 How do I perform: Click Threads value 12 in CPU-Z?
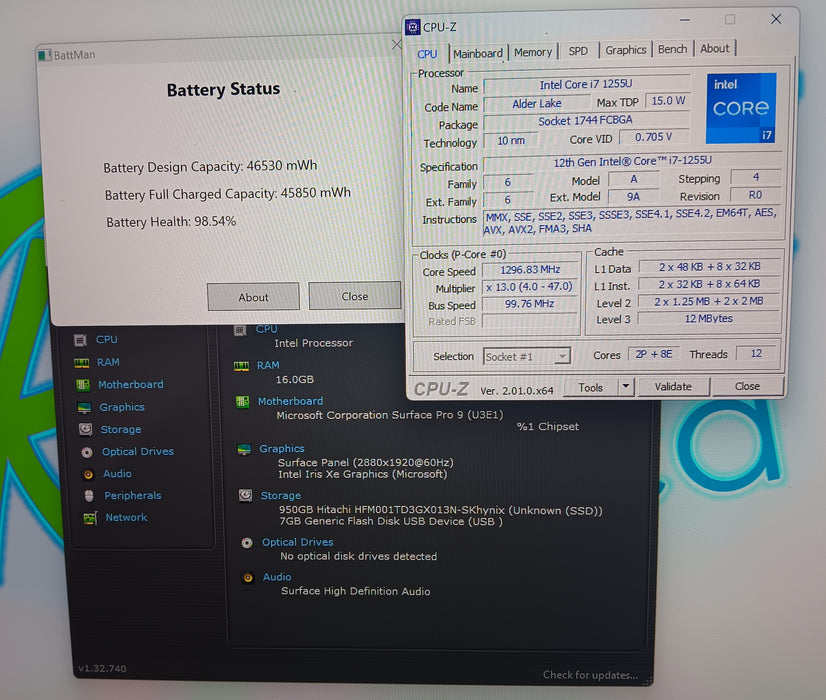click(756, 353)
